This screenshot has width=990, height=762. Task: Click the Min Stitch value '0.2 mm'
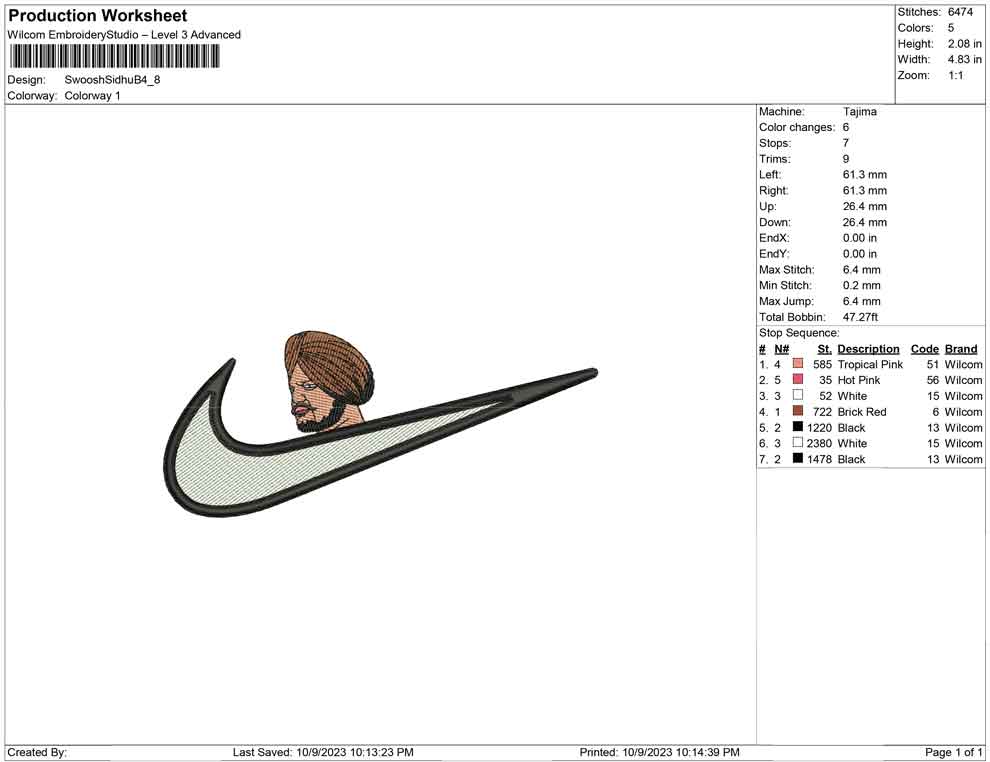click(x=862, y=285)
